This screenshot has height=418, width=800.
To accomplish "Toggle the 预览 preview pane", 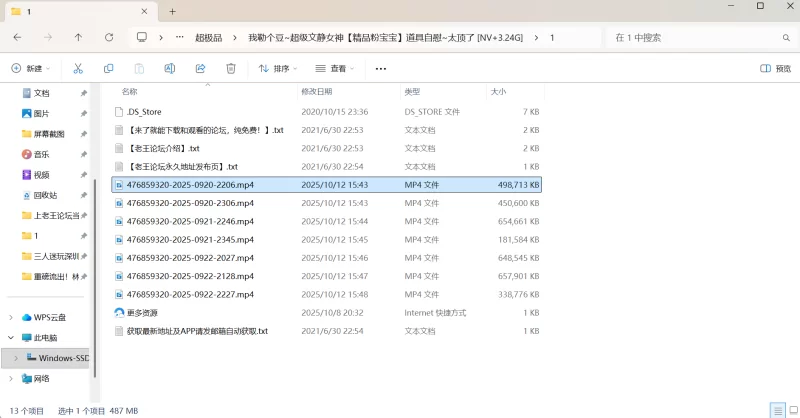I will tap(775, 69).
